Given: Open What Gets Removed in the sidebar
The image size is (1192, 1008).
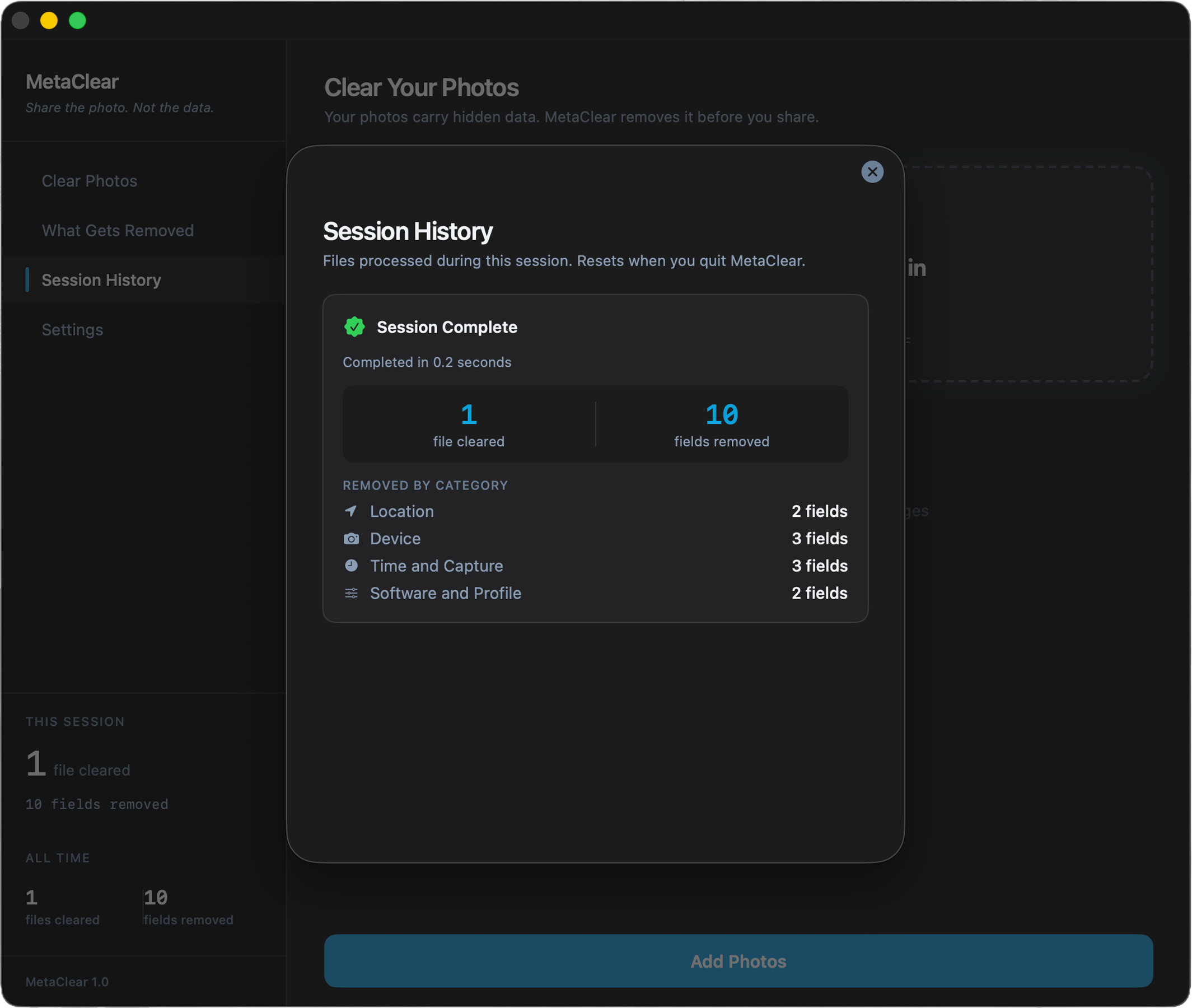Looking at the screenshot, I should pyautogui.click(x=118, y=230).
